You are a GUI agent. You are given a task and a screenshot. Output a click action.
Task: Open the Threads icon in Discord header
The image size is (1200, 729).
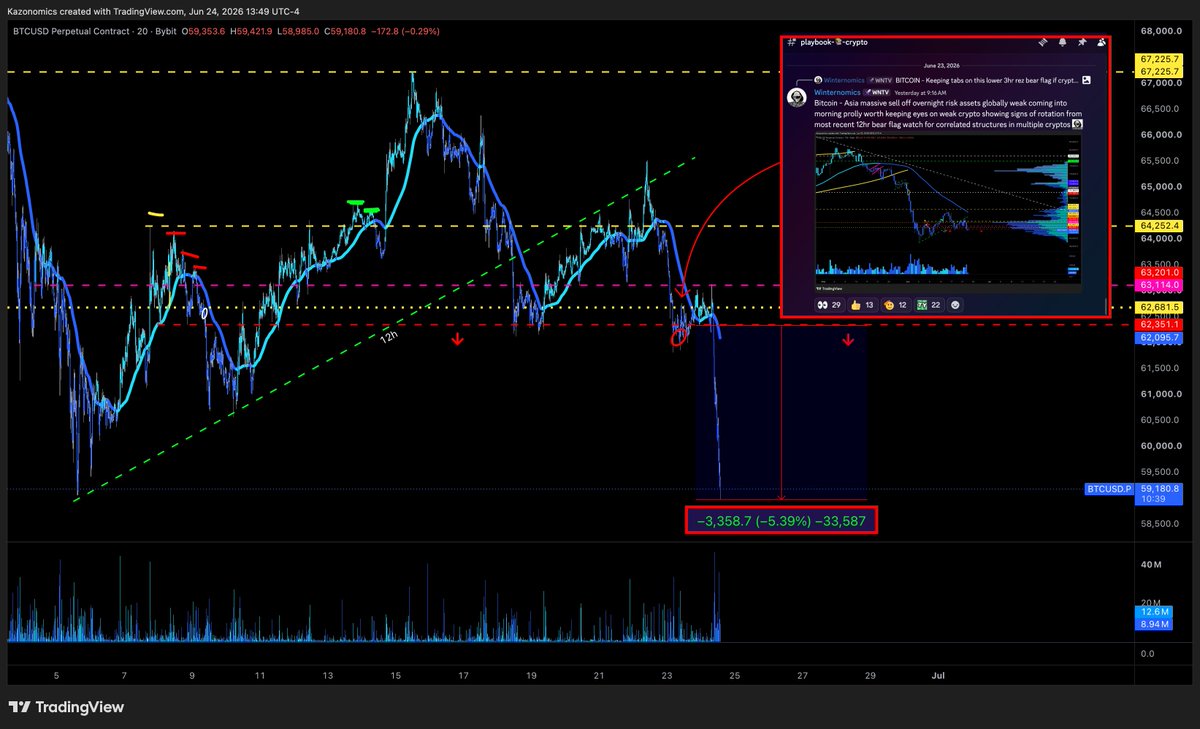(x=1042, y=43)
